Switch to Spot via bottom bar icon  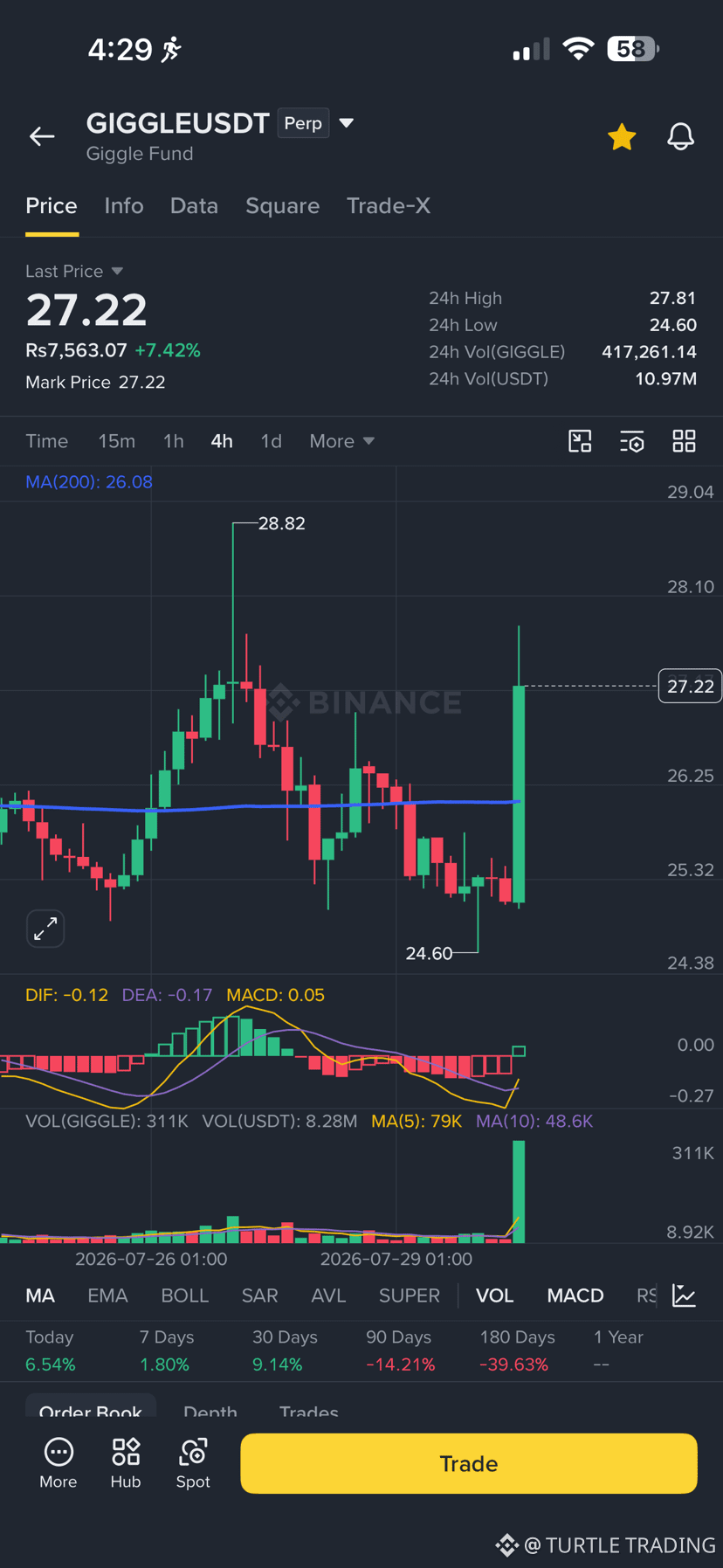[x=193, y=1463]
